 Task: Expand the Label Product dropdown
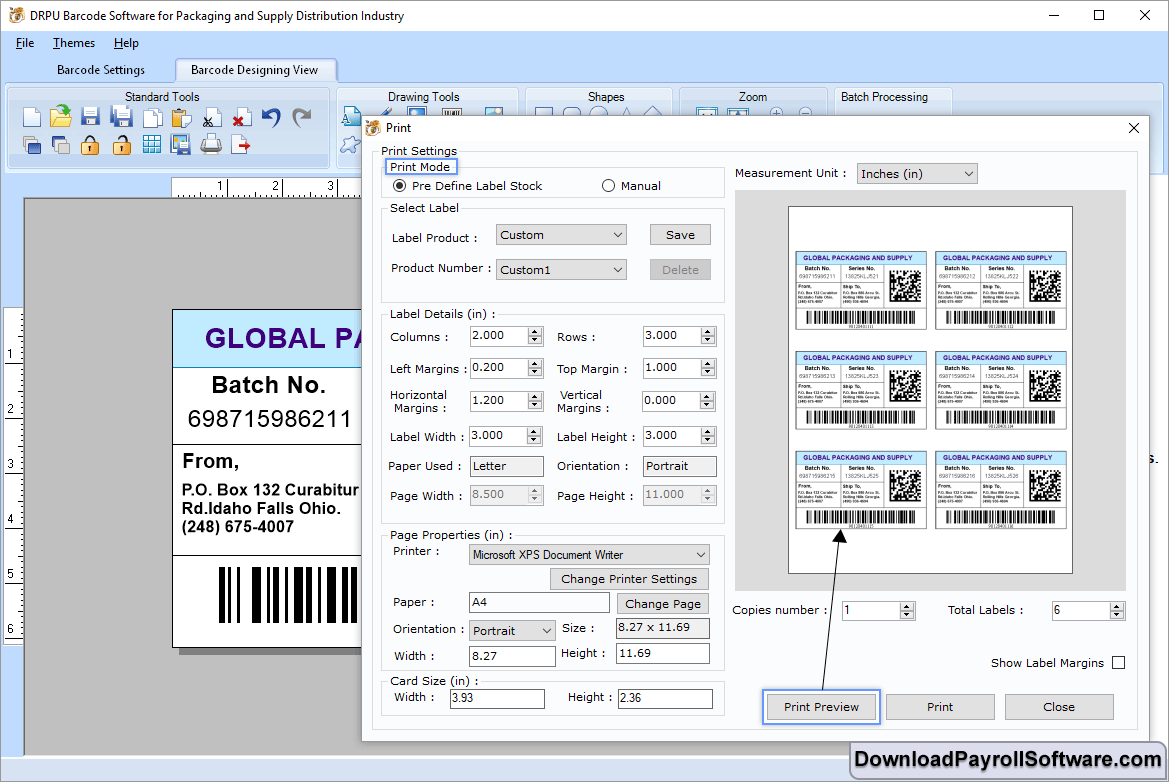[x=617, y=235]
